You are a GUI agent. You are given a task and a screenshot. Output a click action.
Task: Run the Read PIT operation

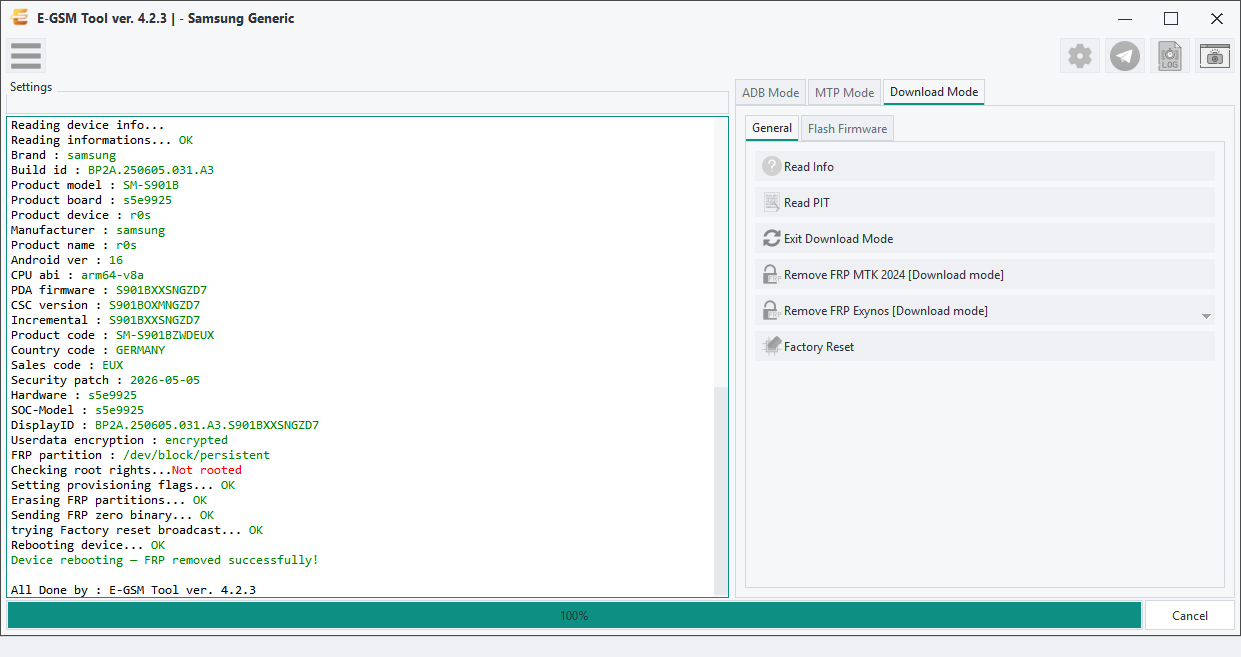pos(985,203)
